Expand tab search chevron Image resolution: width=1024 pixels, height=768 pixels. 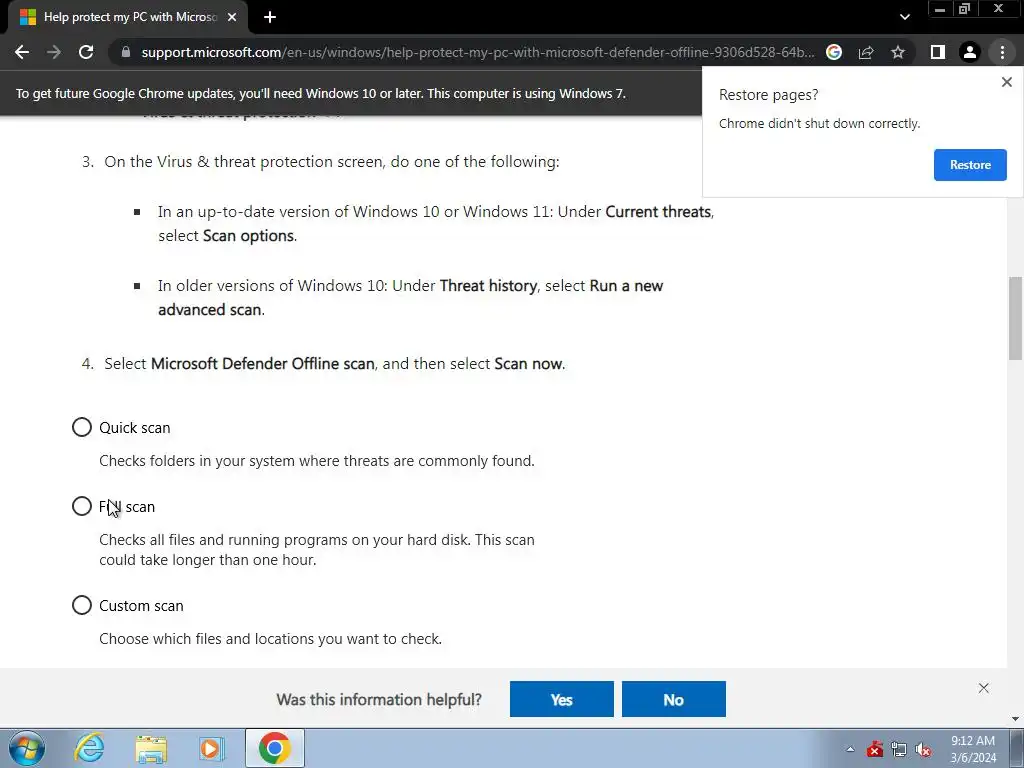point(904,17)
